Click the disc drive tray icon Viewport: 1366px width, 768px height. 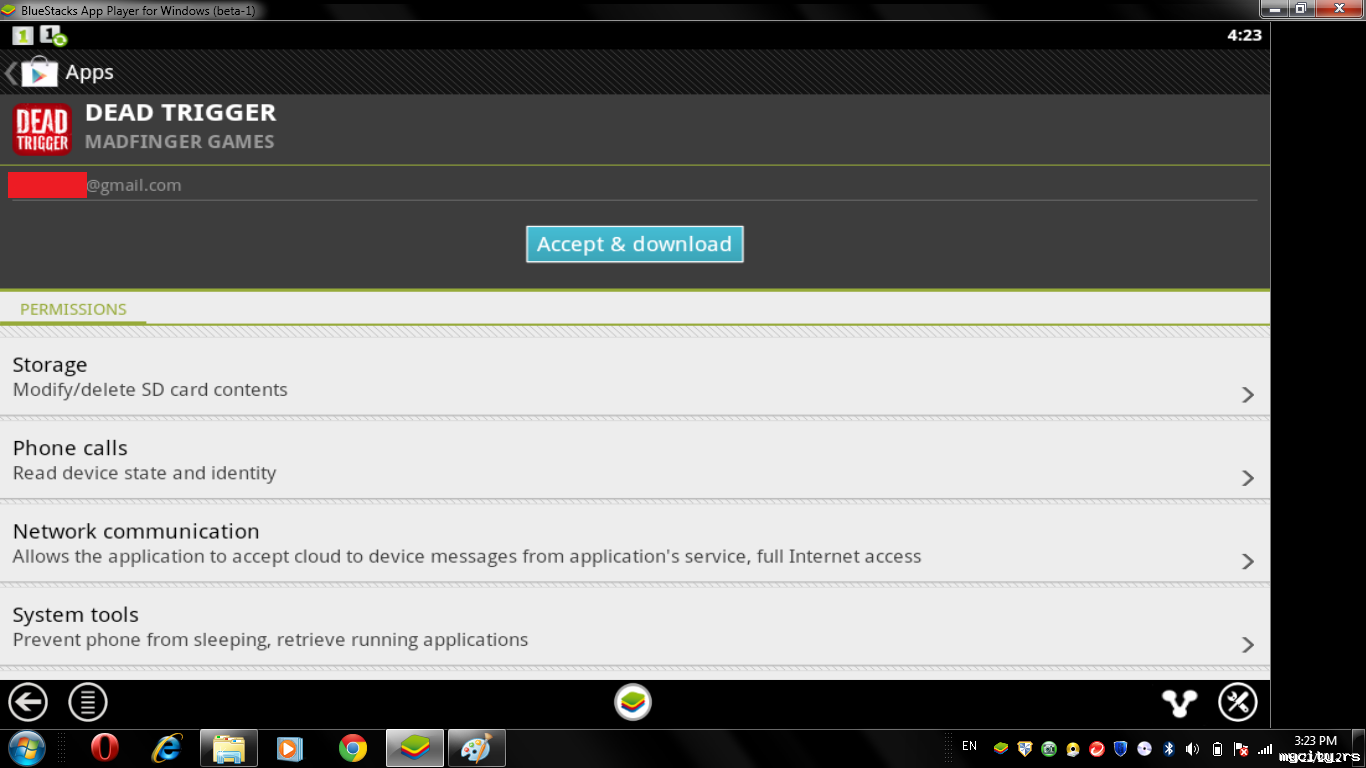pos(1144,748)
